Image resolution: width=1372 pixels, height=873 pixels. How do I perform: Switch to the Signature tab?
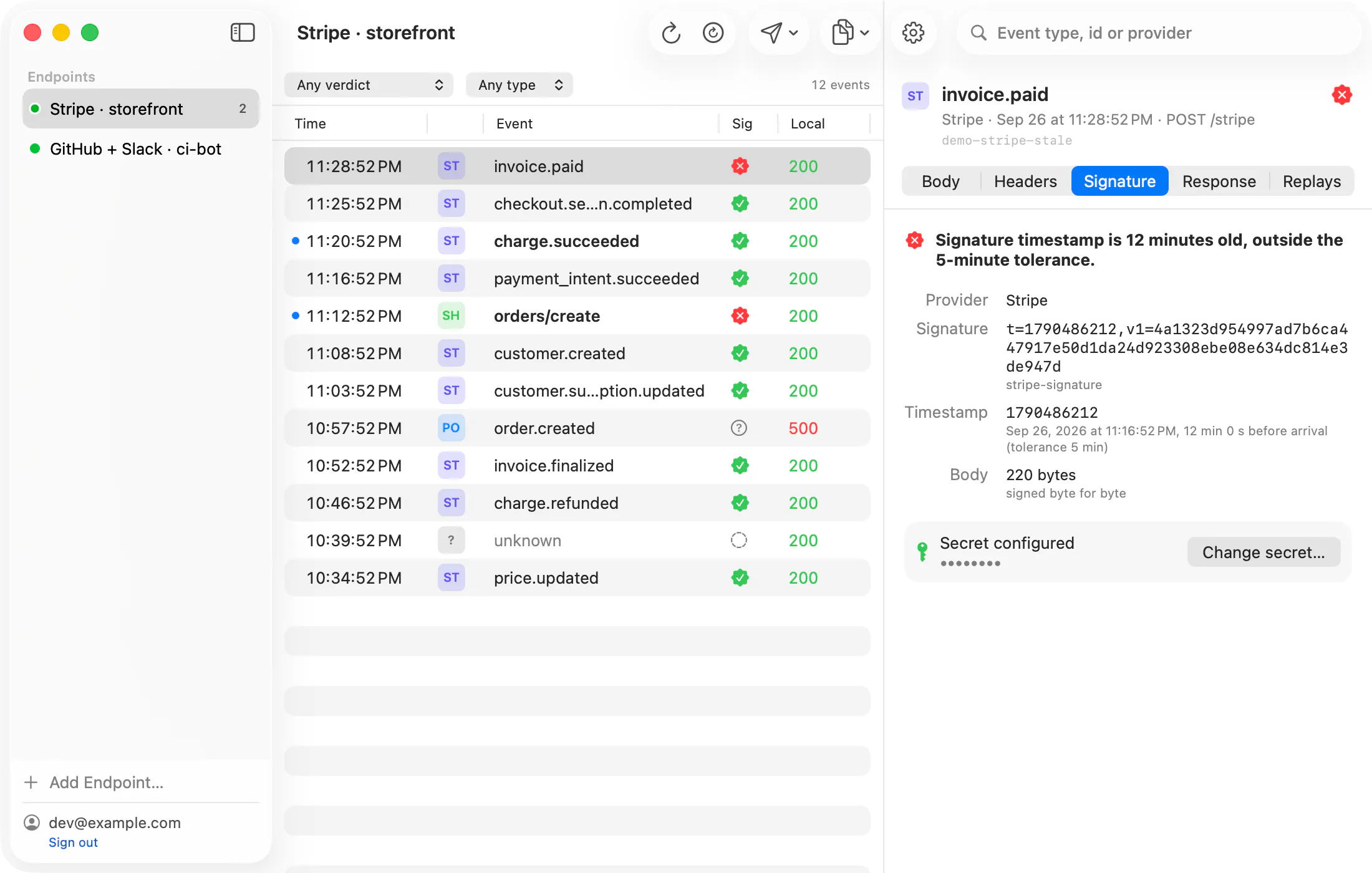click(x=1119, y=181)
